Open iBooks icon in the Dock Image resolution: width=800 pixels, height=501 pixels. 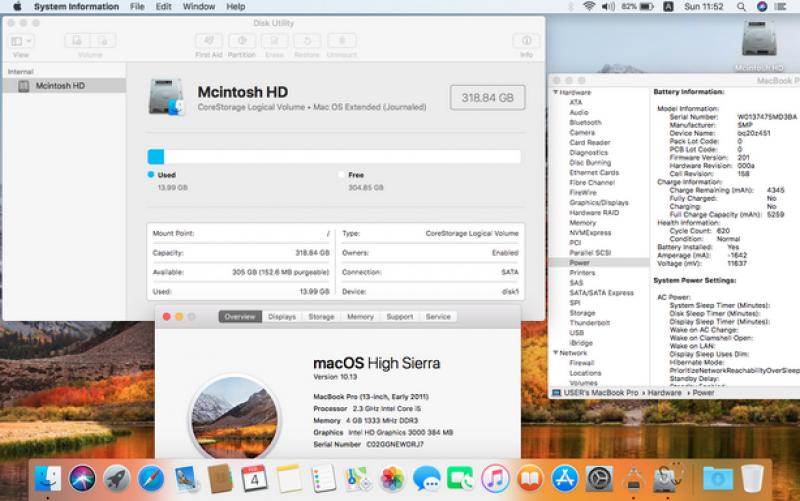(530, 479)
